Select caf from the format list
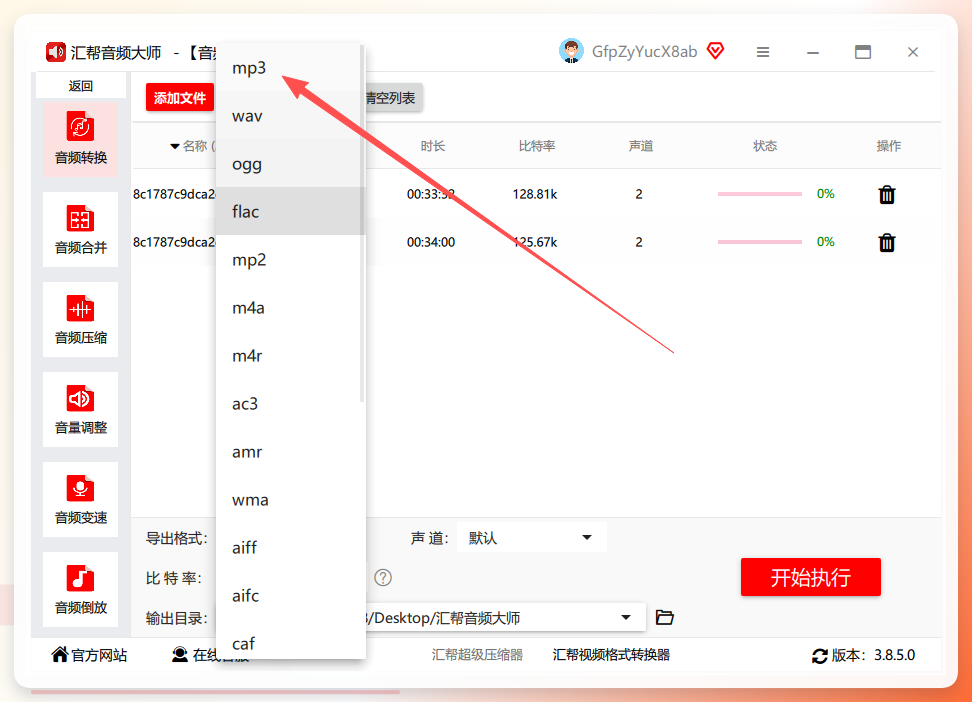Viewport: 972px width, 702px height. tap(288, 641)
